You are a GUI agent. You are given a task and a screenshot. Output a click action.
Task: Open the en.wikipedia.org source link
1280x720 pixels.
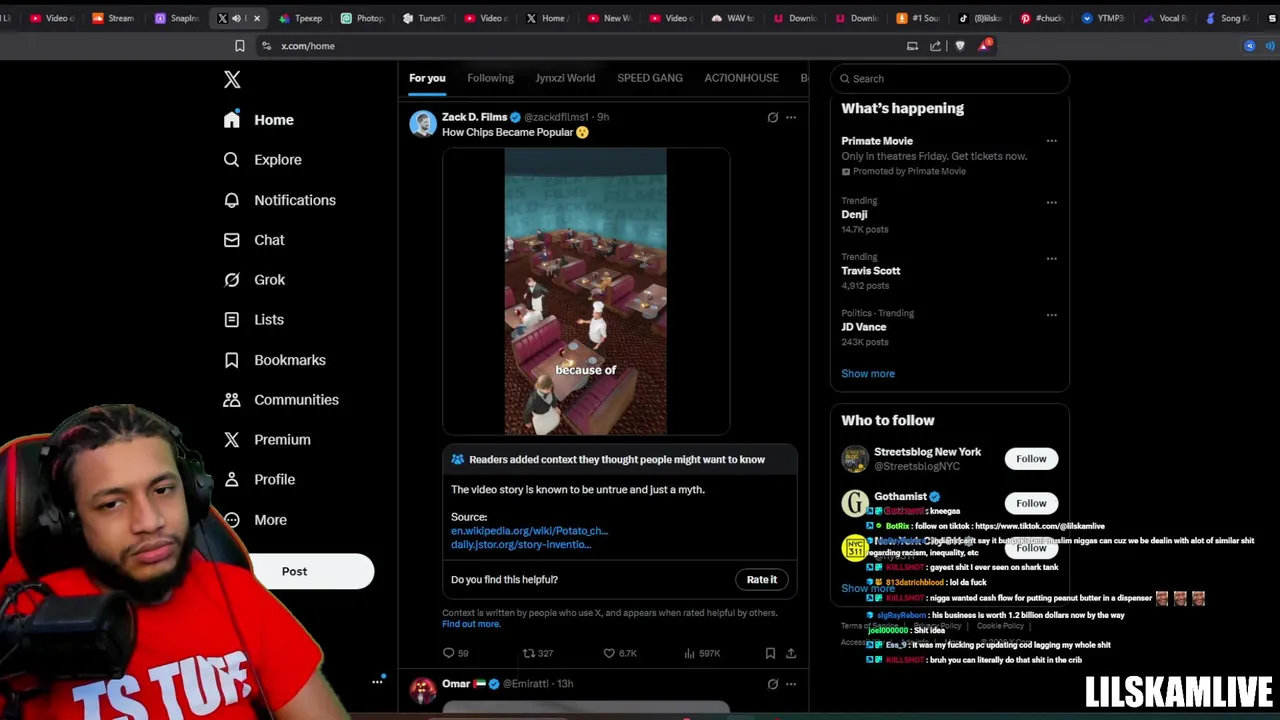529,531
